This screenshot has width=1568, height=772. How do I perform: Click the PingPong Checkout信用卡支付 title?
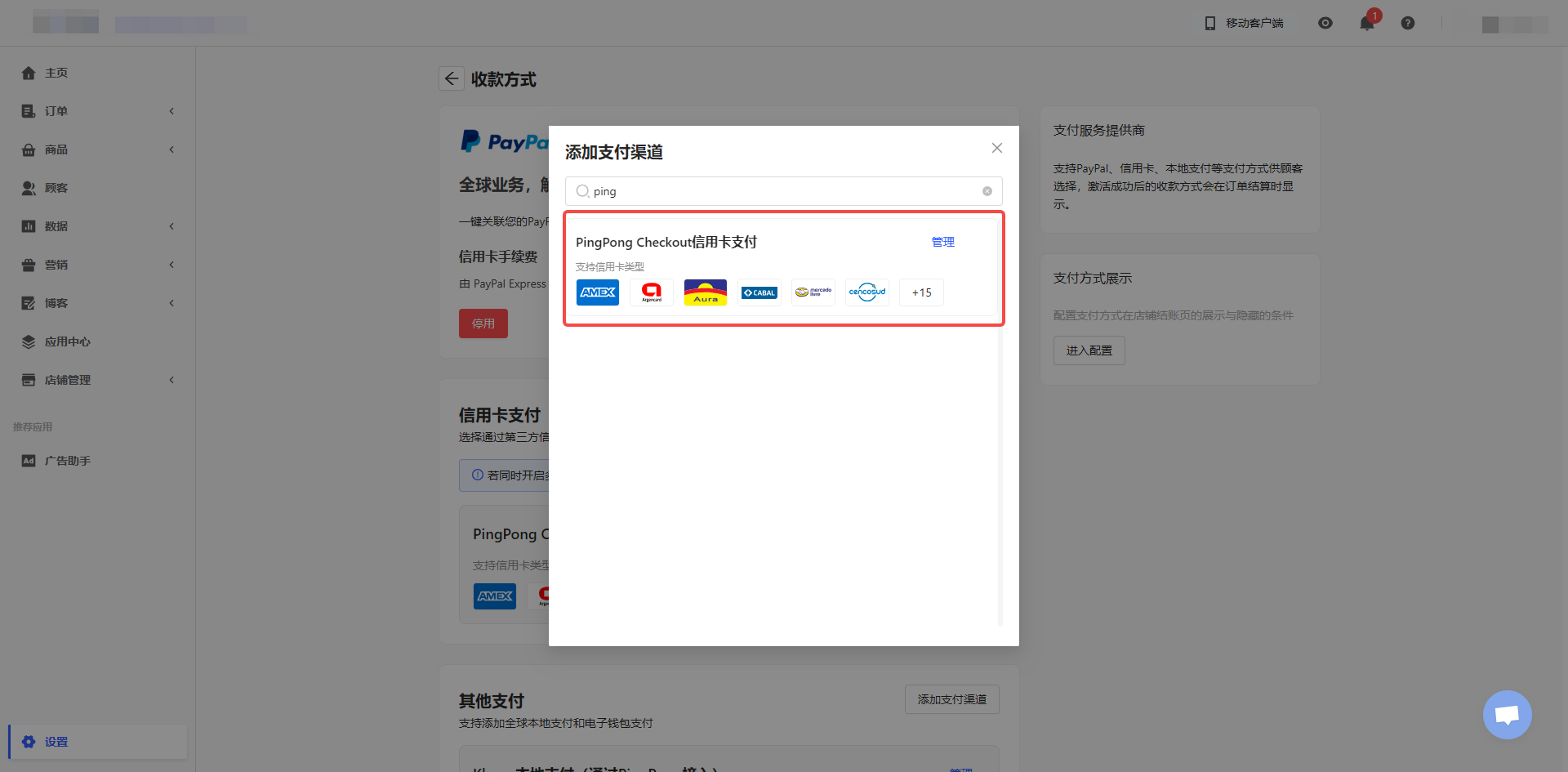pyautogui.click(x=666, y=242)
